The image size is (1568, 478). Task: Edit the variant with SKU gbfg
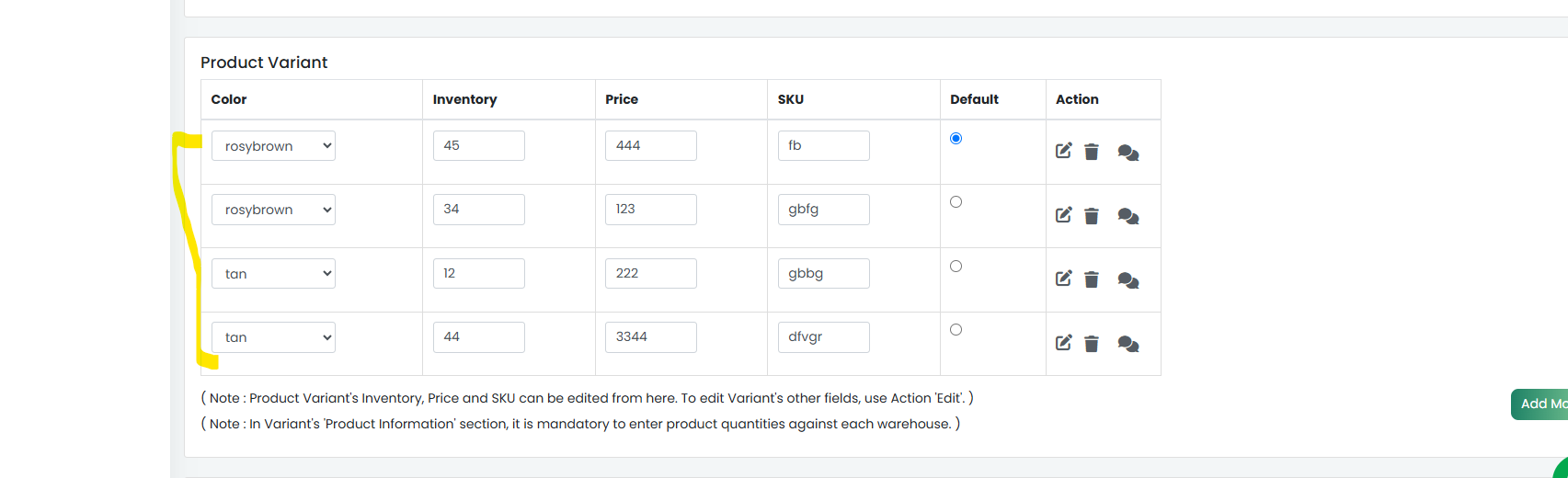pyautogui.click(x=1064, y=215)
